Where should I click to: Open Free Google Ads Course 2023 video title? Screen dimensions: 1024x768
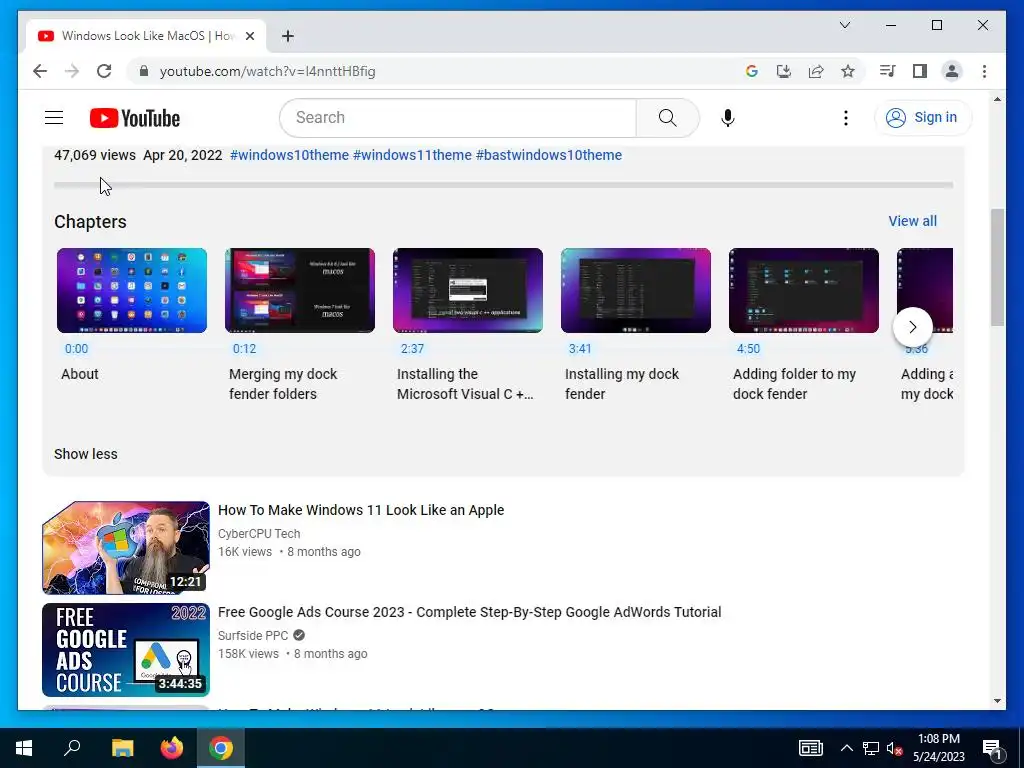[470, 612]
